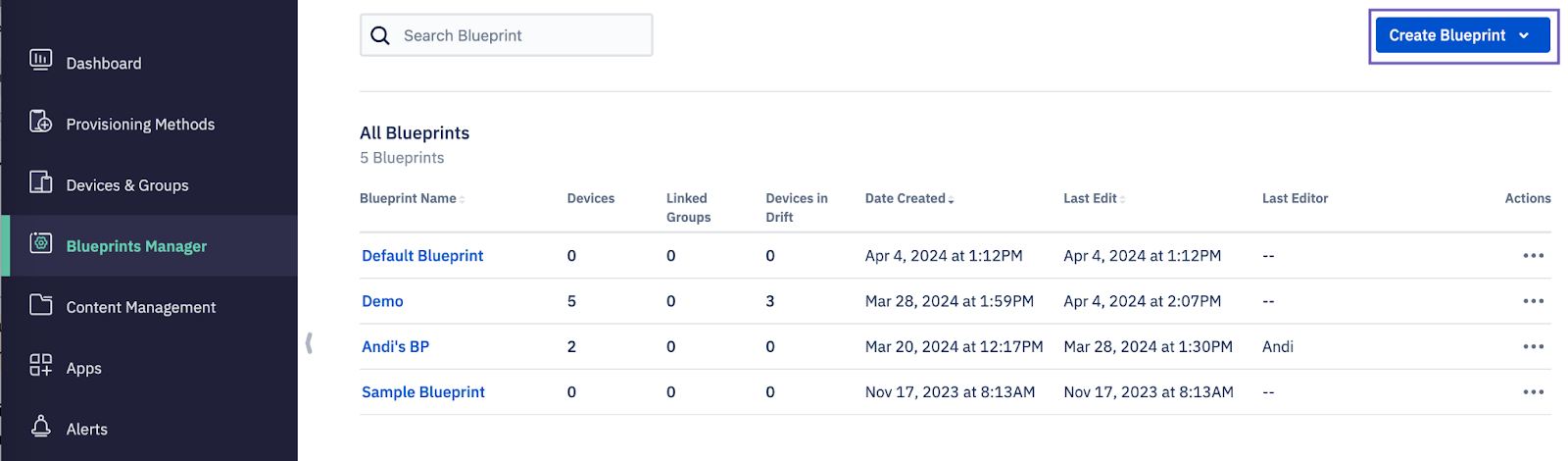Focus the Search Blueprint input field
Screen dimensions: 1568x461
(519, 35)
